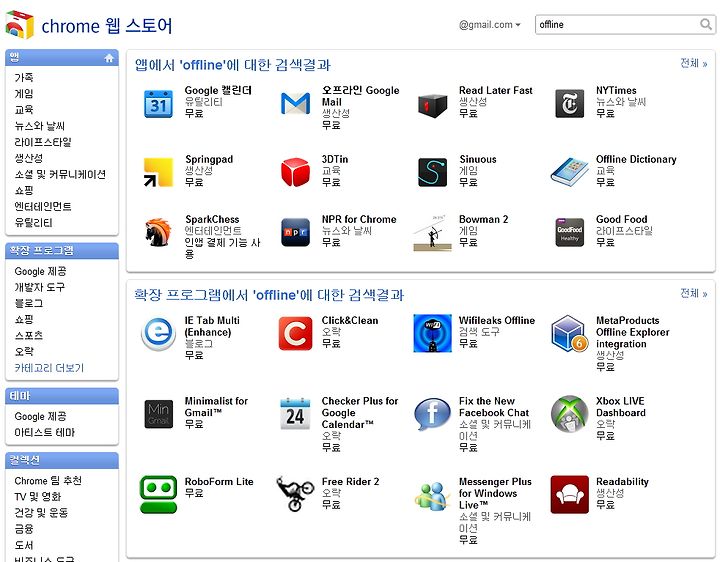Open the Springpad app title

pos(209,159)
